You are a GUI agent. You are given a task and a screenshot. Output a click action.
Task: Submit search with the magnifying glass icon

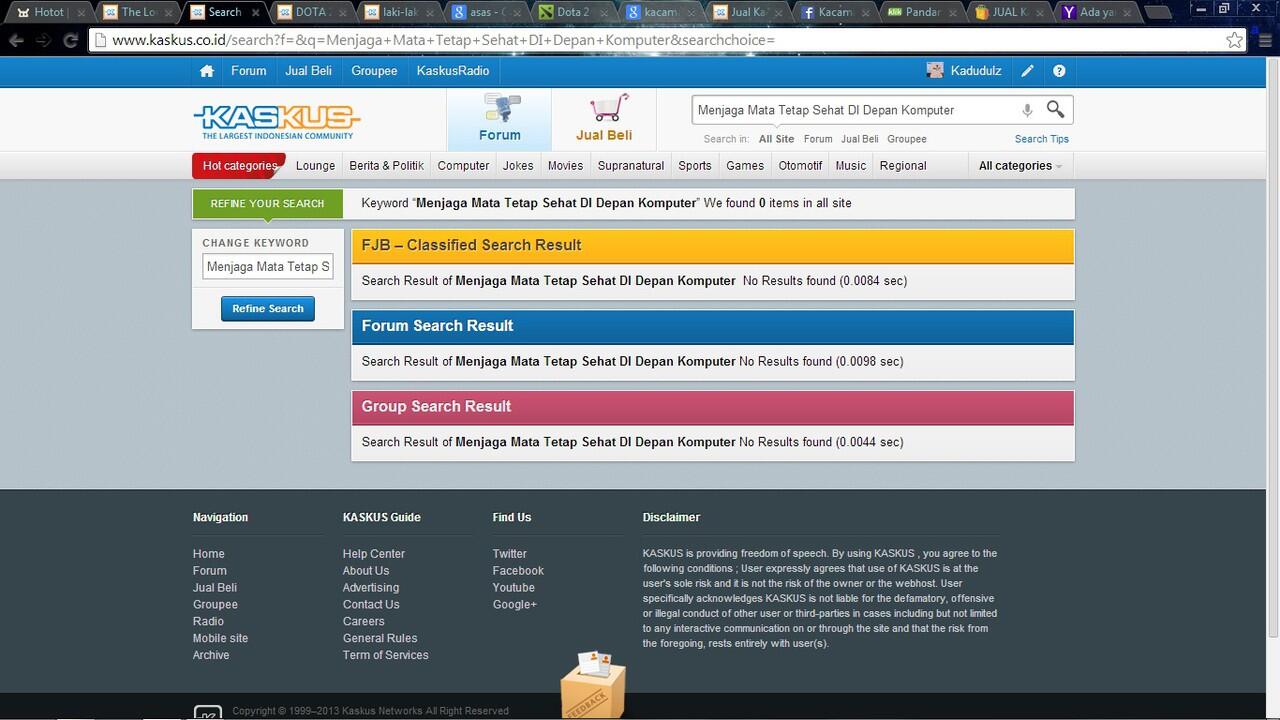tap(1055, 109)
